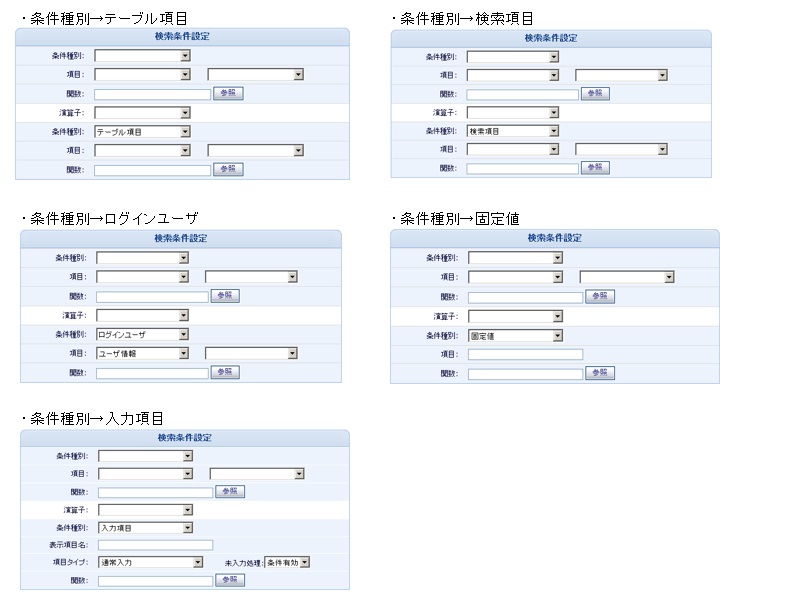Open 演算子 dropdown in 固定値 panel
Viewport: 795px width, 614px height.
(x=515, y=316)
